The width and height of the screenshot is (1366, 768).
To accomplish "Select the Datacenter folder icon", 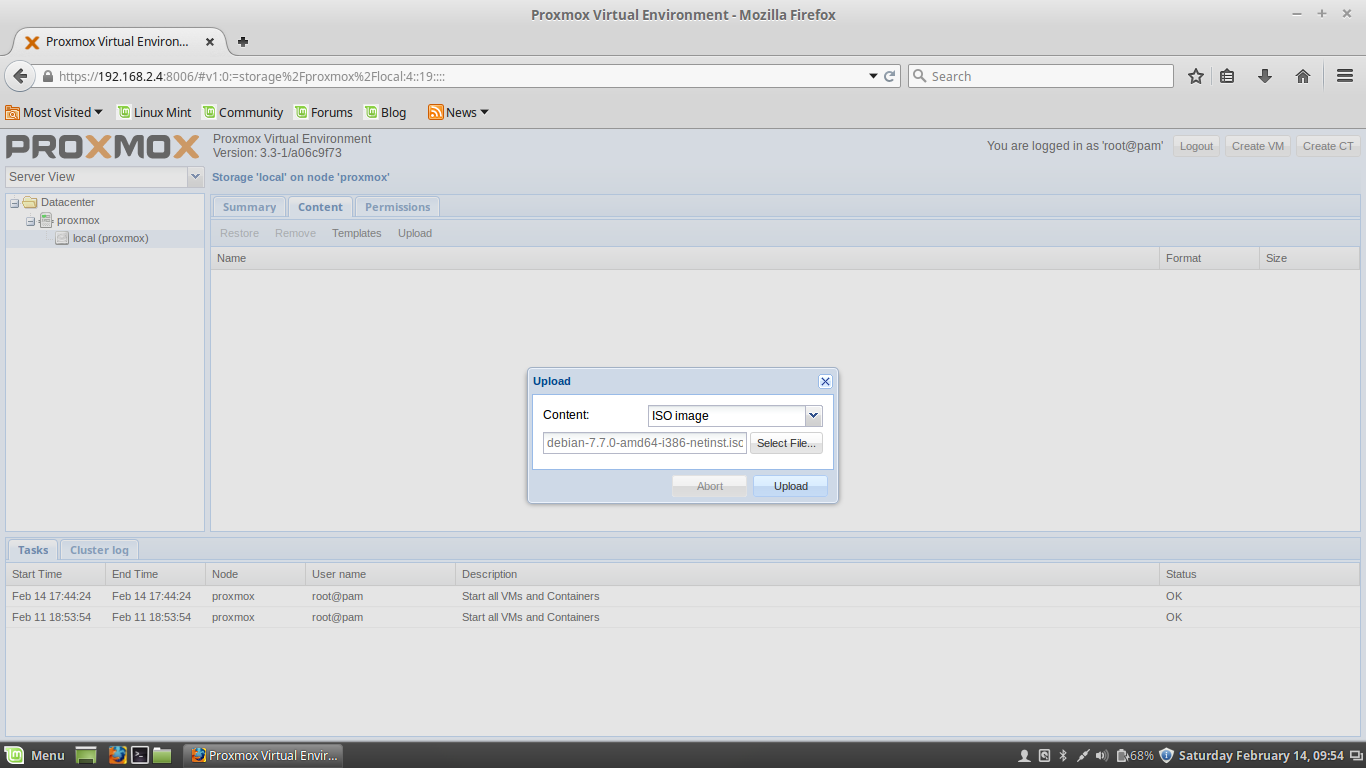I will coord(30,202).
